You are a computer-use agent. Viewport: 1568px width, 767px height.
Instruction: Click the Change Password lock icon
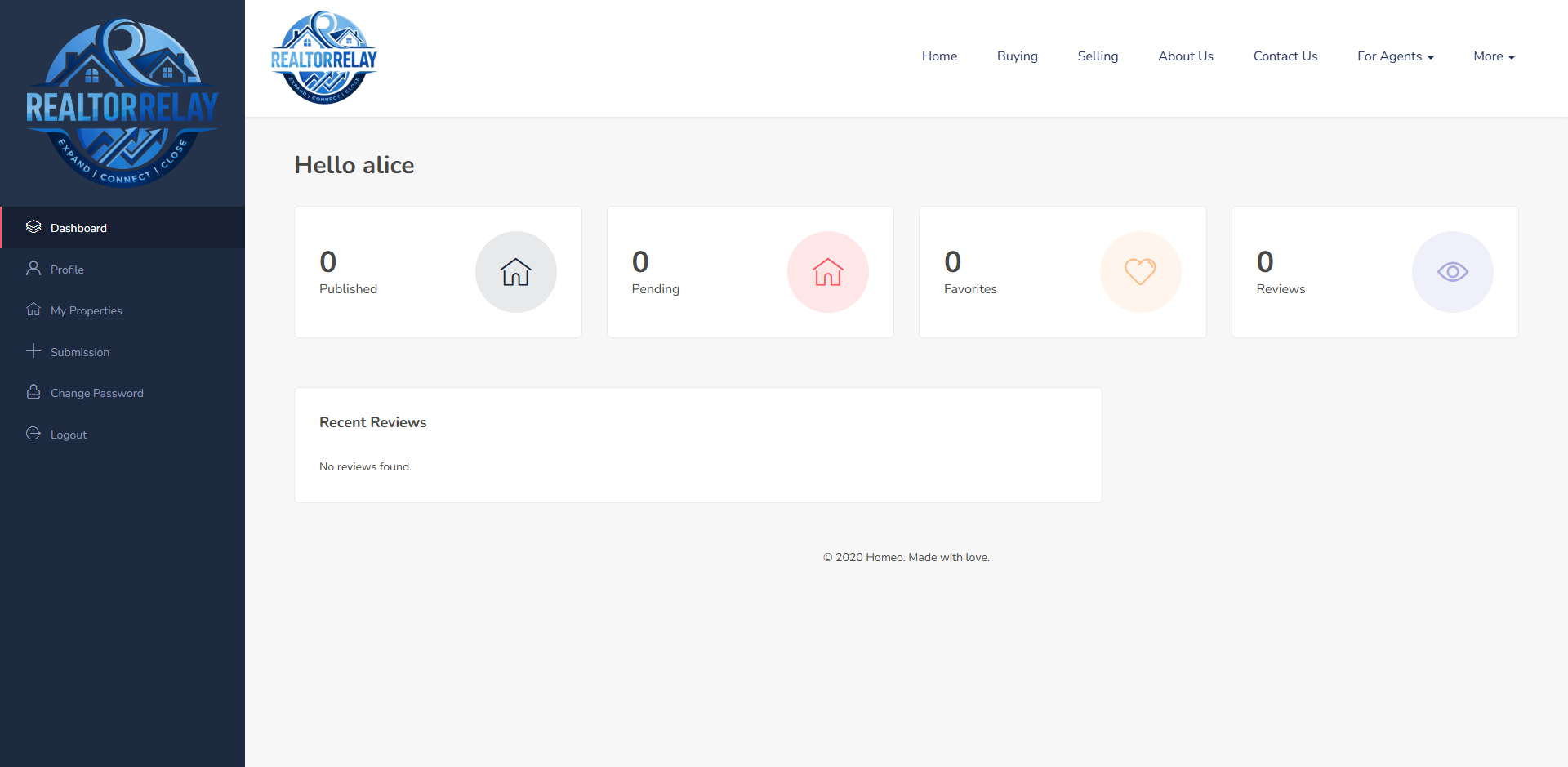click(33, 392)
